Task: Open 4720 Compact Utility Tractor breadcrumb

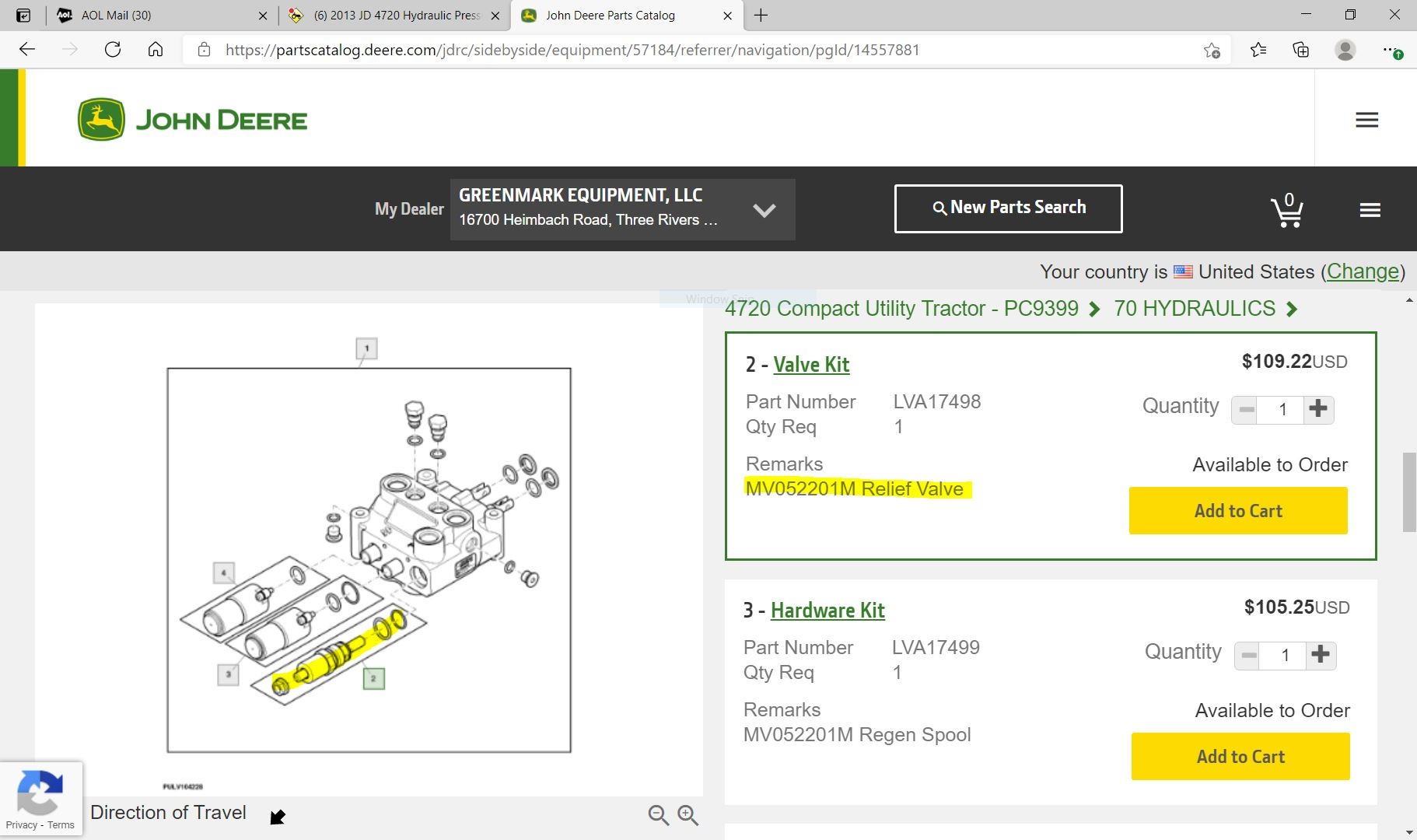Action: 901,309
